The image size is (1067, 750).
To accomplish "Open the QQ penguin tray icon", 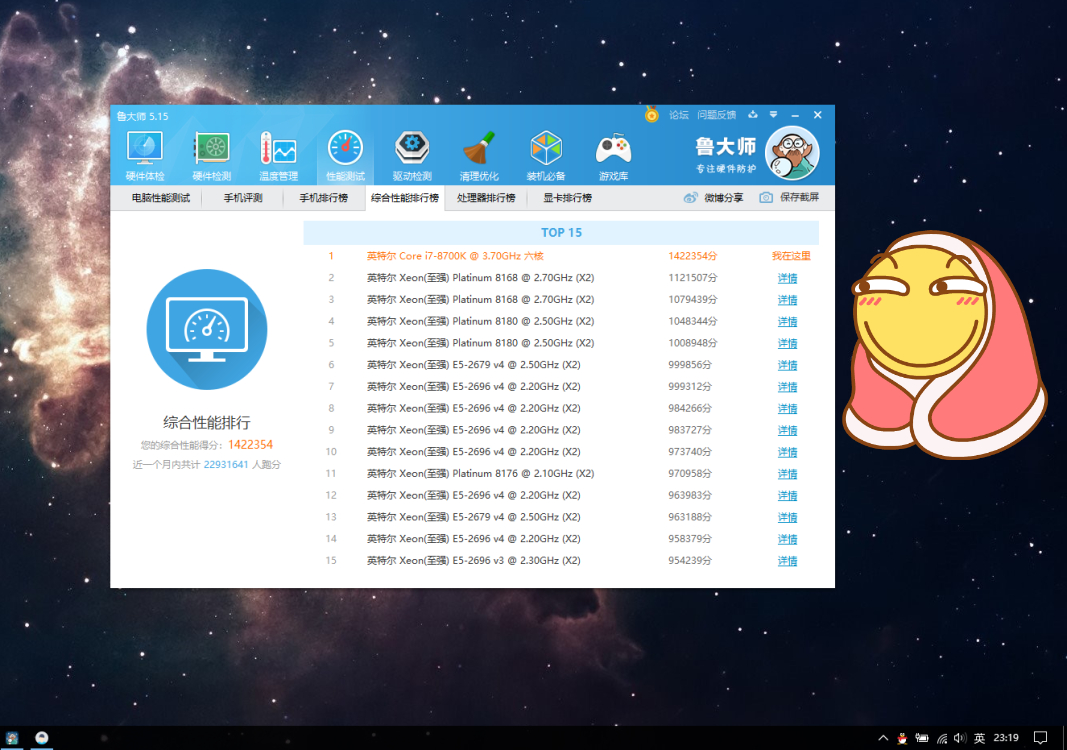I will 902,738.
